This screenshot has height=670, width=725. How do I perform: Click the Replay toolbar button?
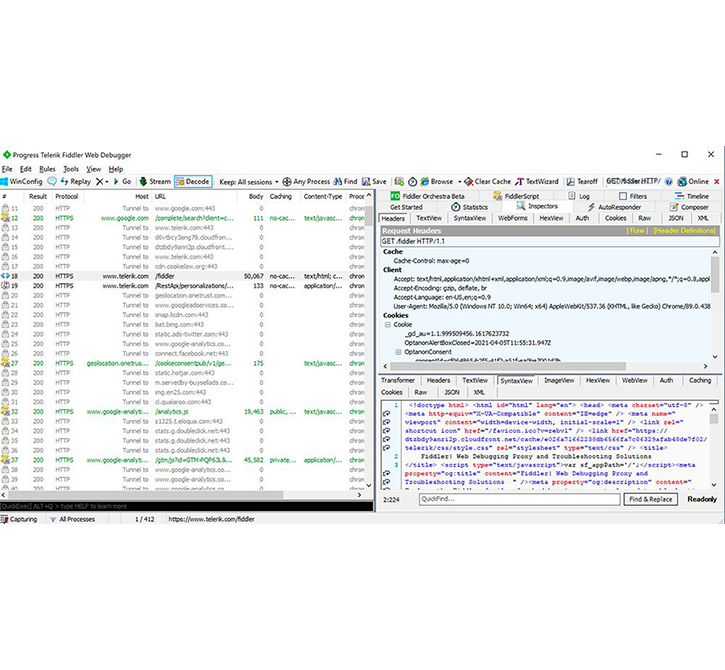76,182
